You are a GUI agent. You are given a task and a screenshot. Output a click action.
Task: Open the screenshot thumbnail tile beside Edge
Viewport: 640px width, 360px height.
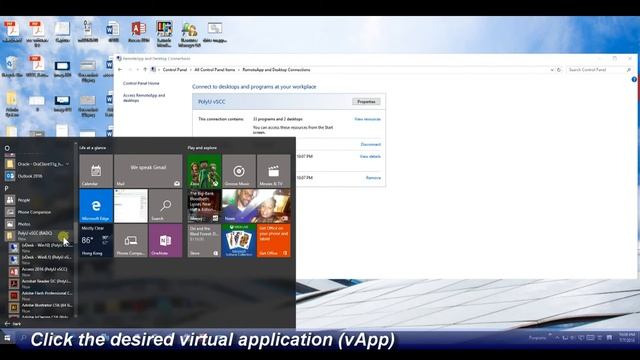coord(131,206)
